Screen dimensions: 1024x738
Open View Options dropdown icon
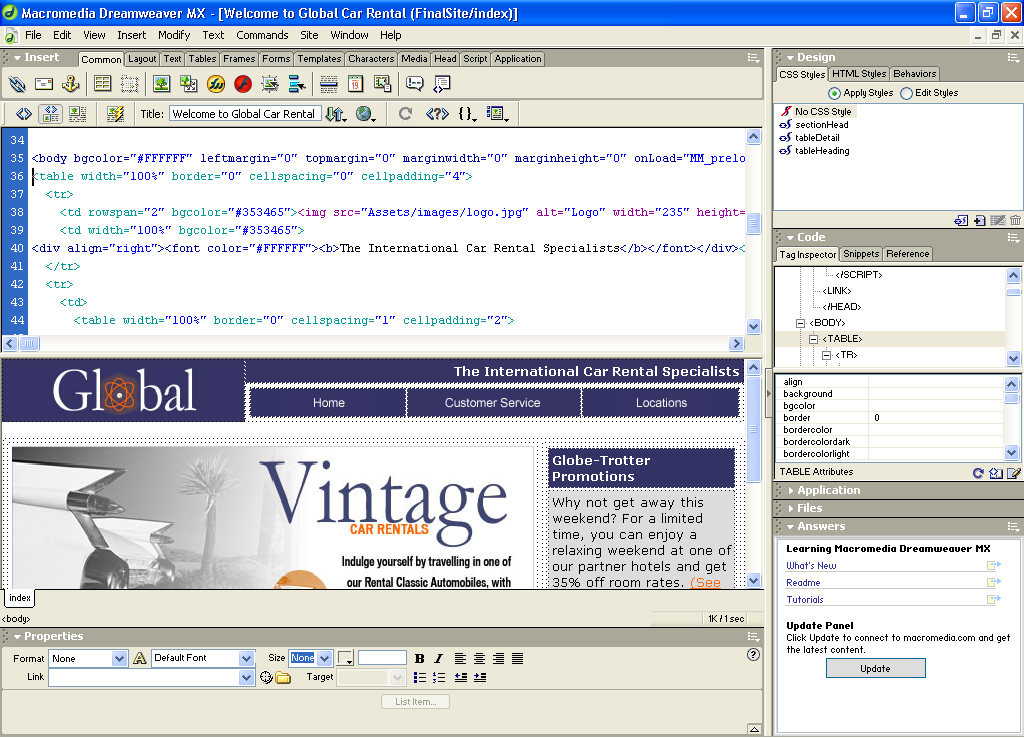pos(498,114)
